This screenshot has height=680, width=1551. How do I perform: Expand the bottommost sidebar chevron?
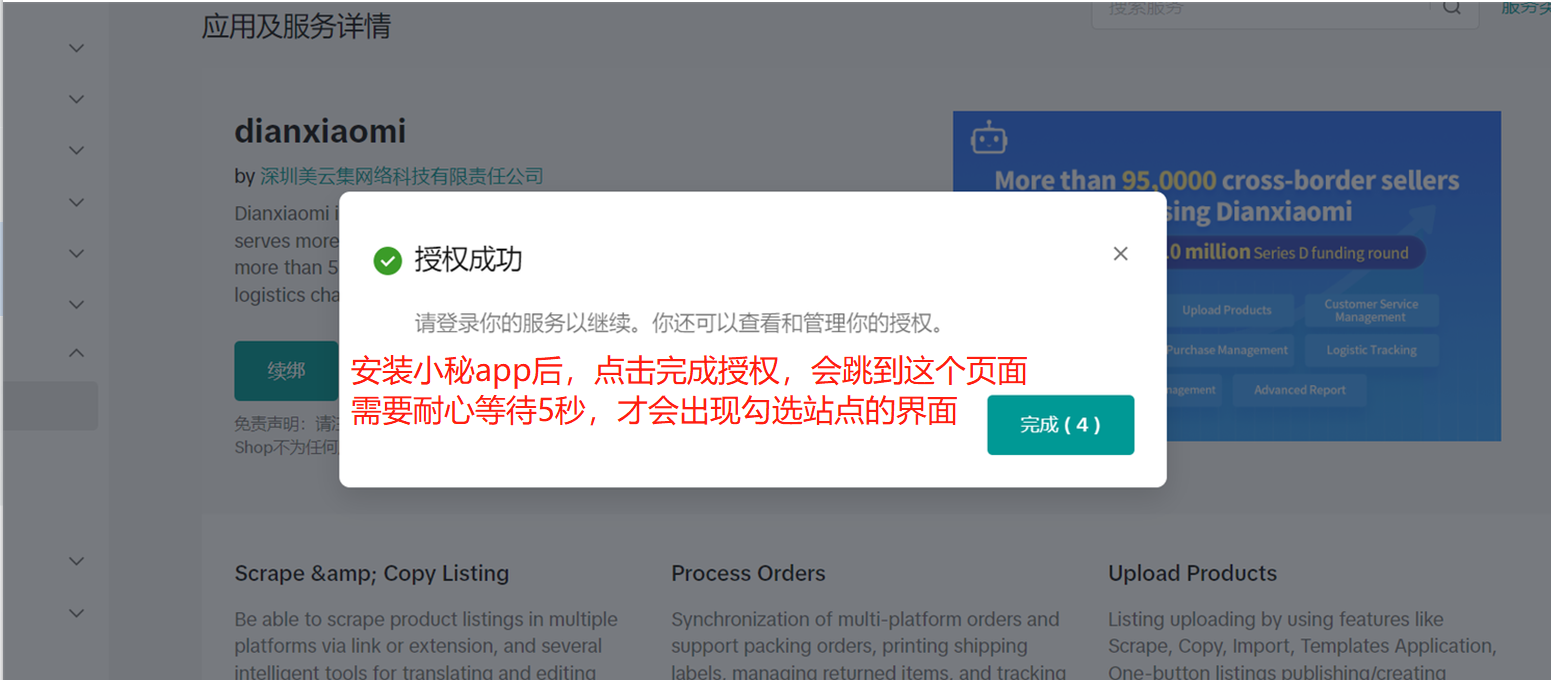click(76, 612)
